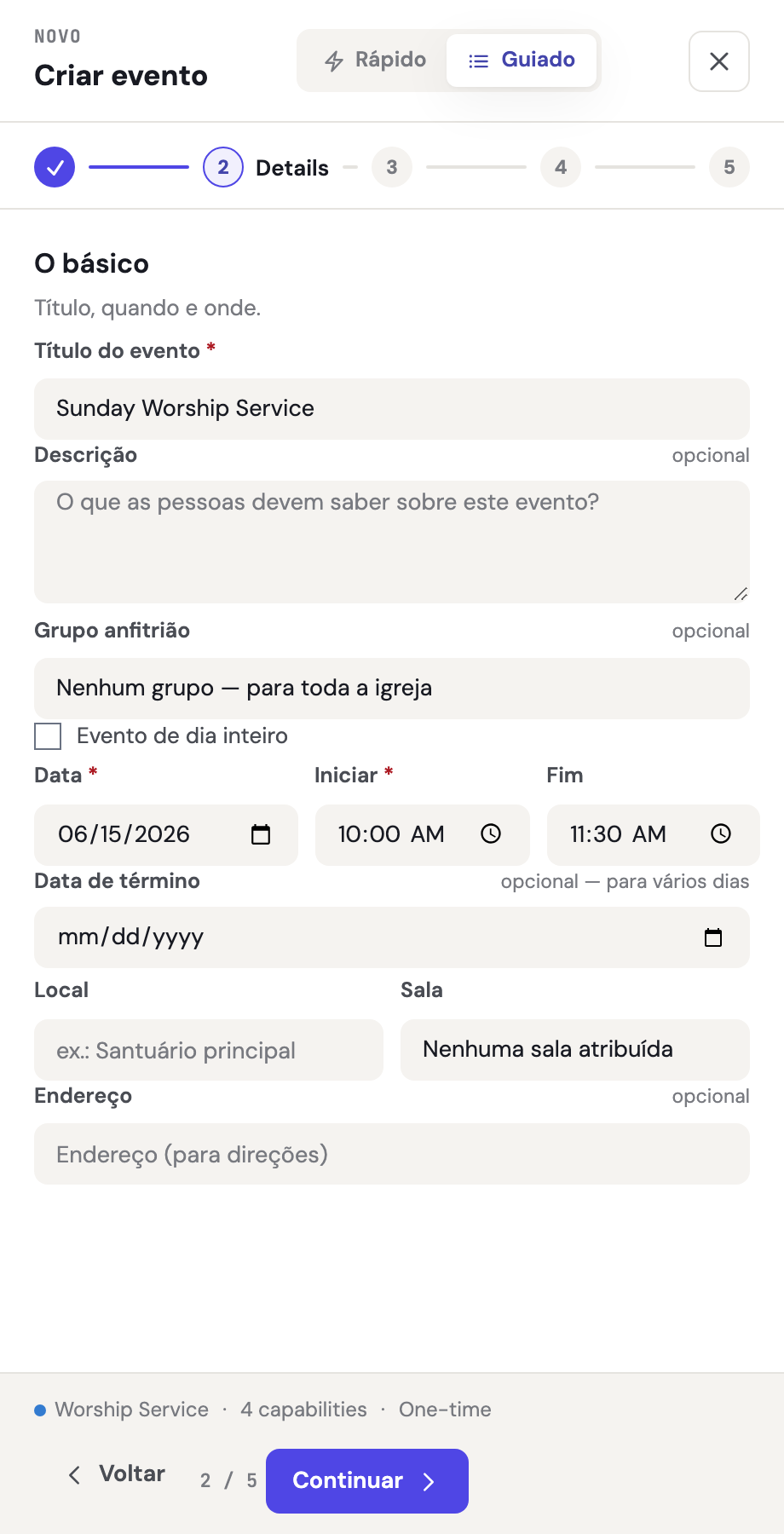Screen dimensions: 784x1534
Task: Click the 'Título, quando e onde.' subtitle
Action: [147, 308]
